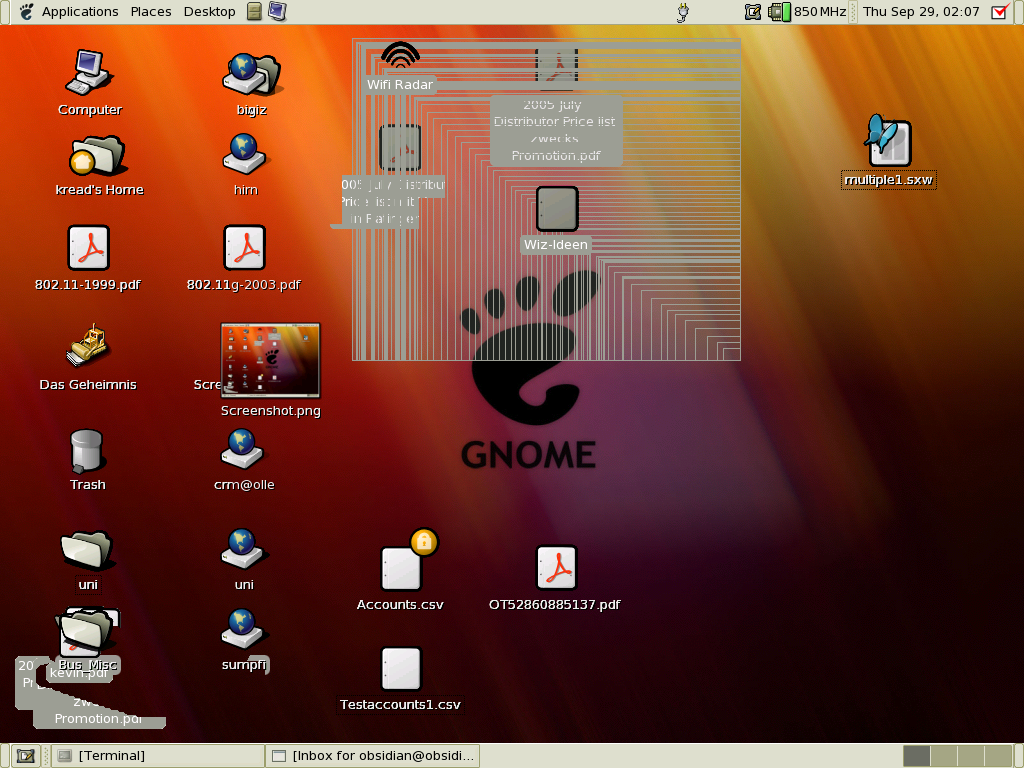The image size is (1024, 768).
Task: Switch to the Terminal window in taskbar
Action: click(x=156, y=756)
